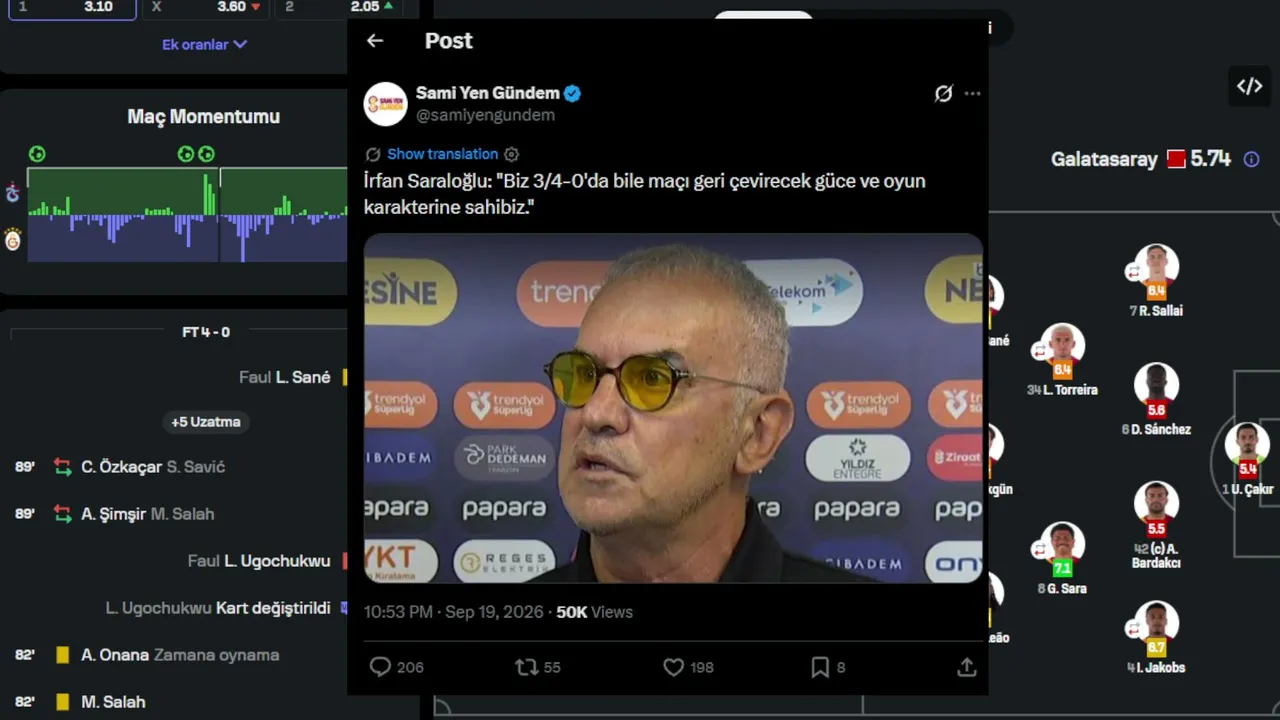Image resolution: width=1280 pixels, height=720 pixels.
Task: Expand Ek oranlar dropdown
Action: (204, 44)
